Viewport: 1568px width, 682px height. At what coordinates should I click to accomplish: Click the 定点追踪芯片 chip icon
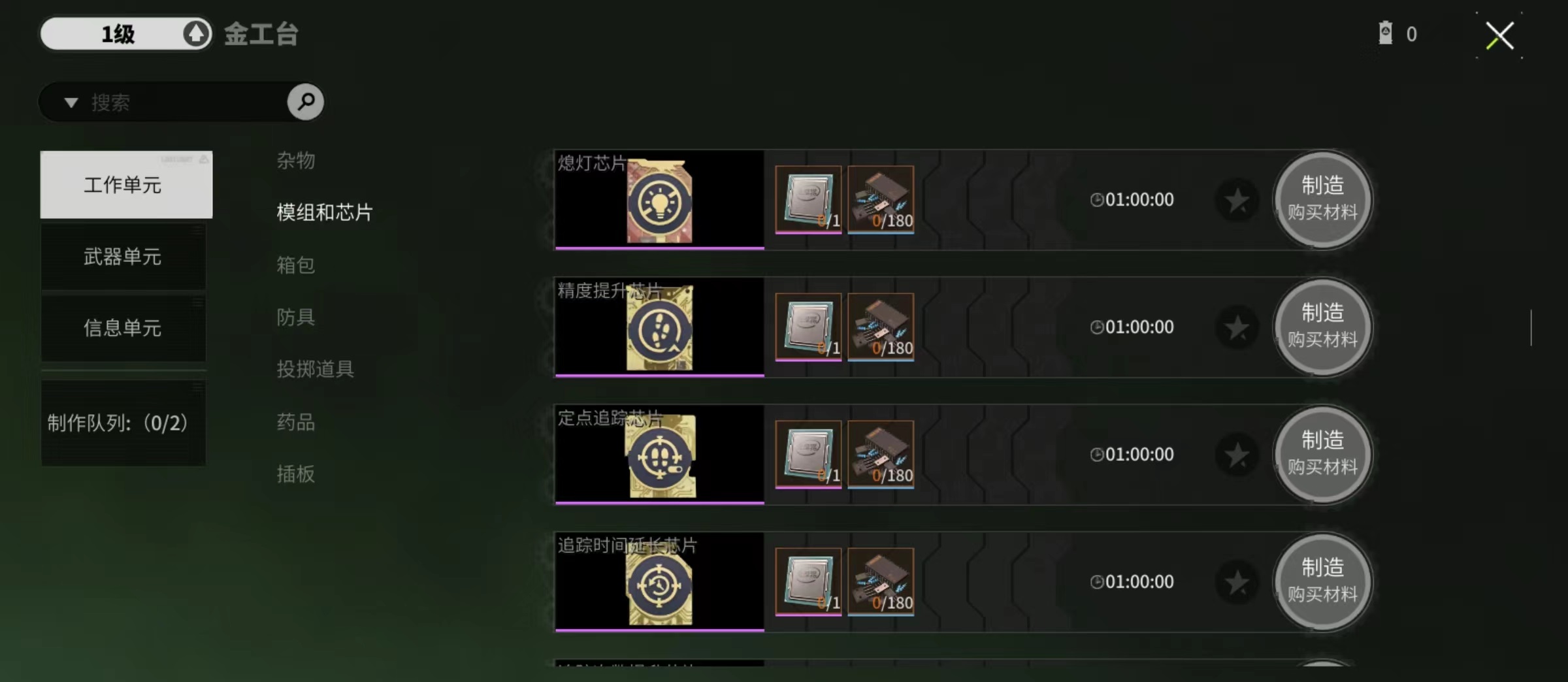(x=660, y=456)
